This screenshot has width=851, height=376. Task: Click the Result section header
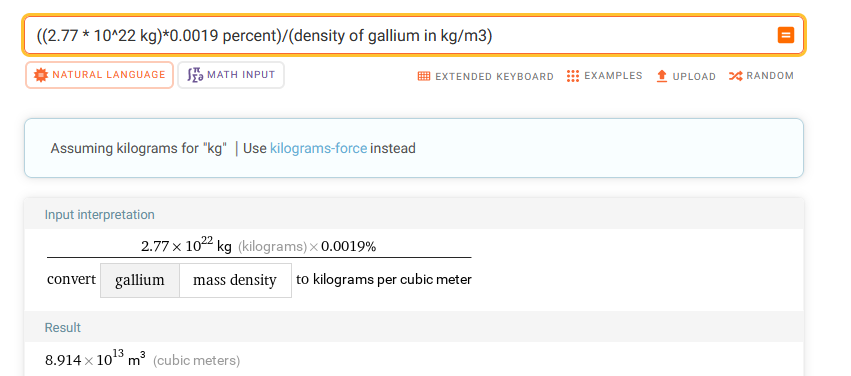[62, 328]
